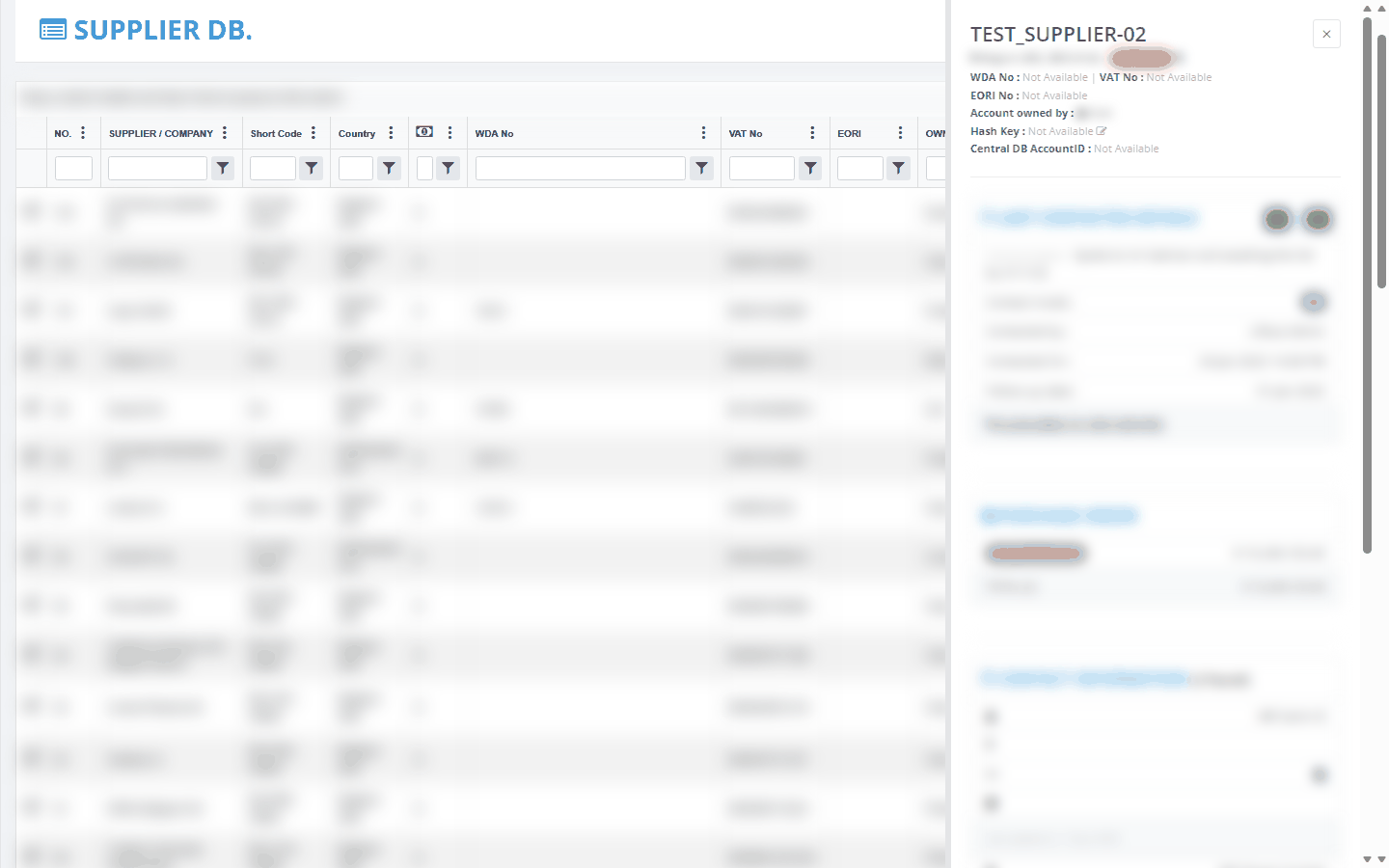
Task: Click the currency column header icon
Action: [424, 132]
